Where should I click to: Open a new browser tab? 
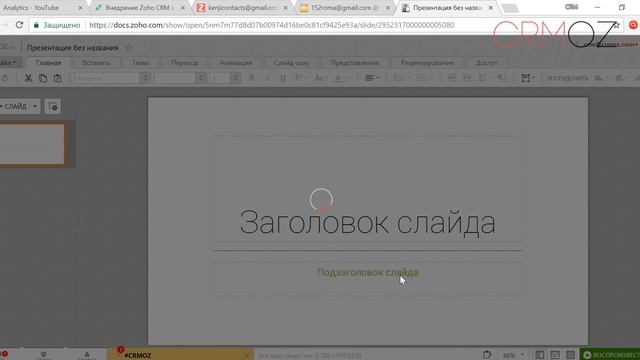click(x=510, y=8)
